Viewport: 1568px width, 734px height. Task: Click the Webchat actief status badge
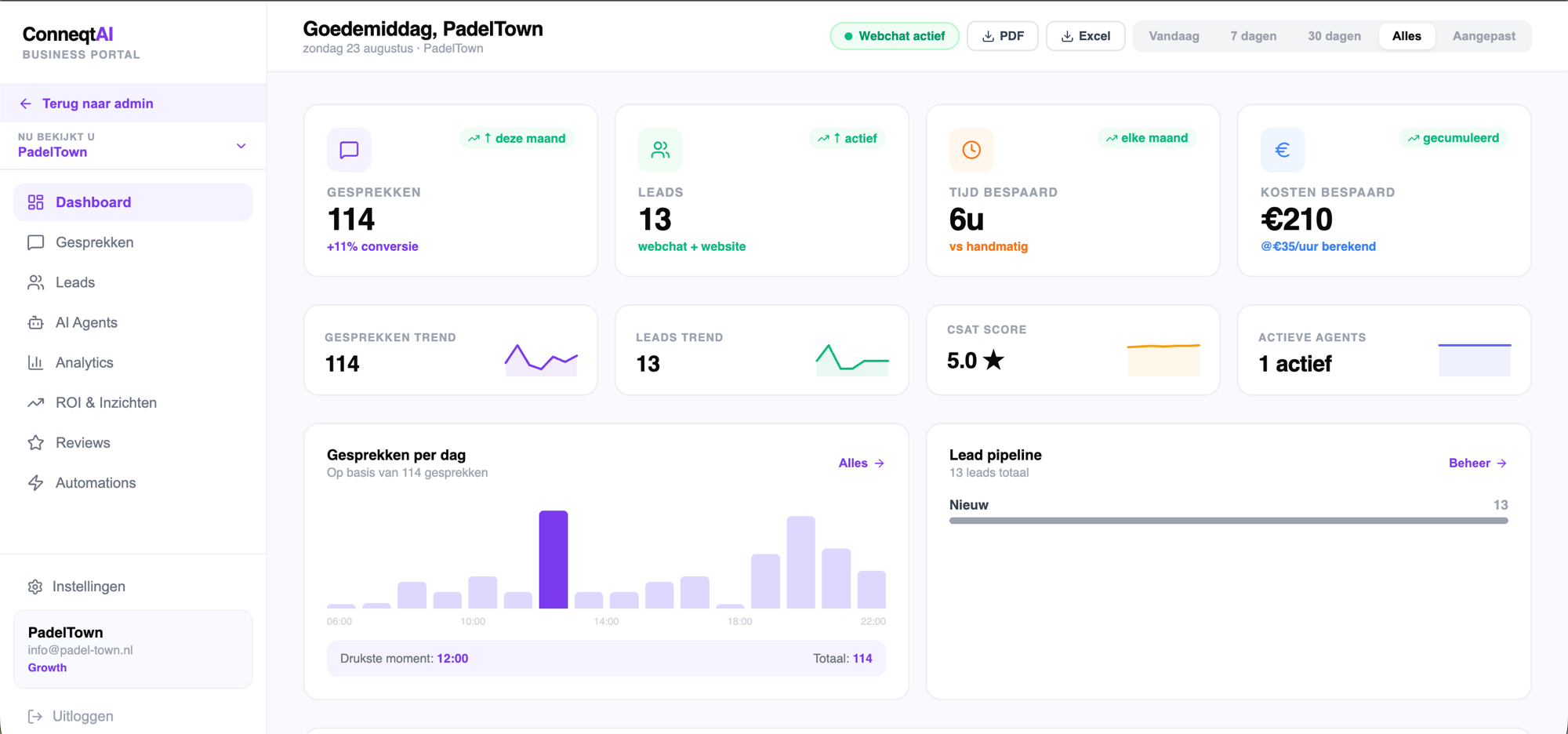[x=895, y=36]
